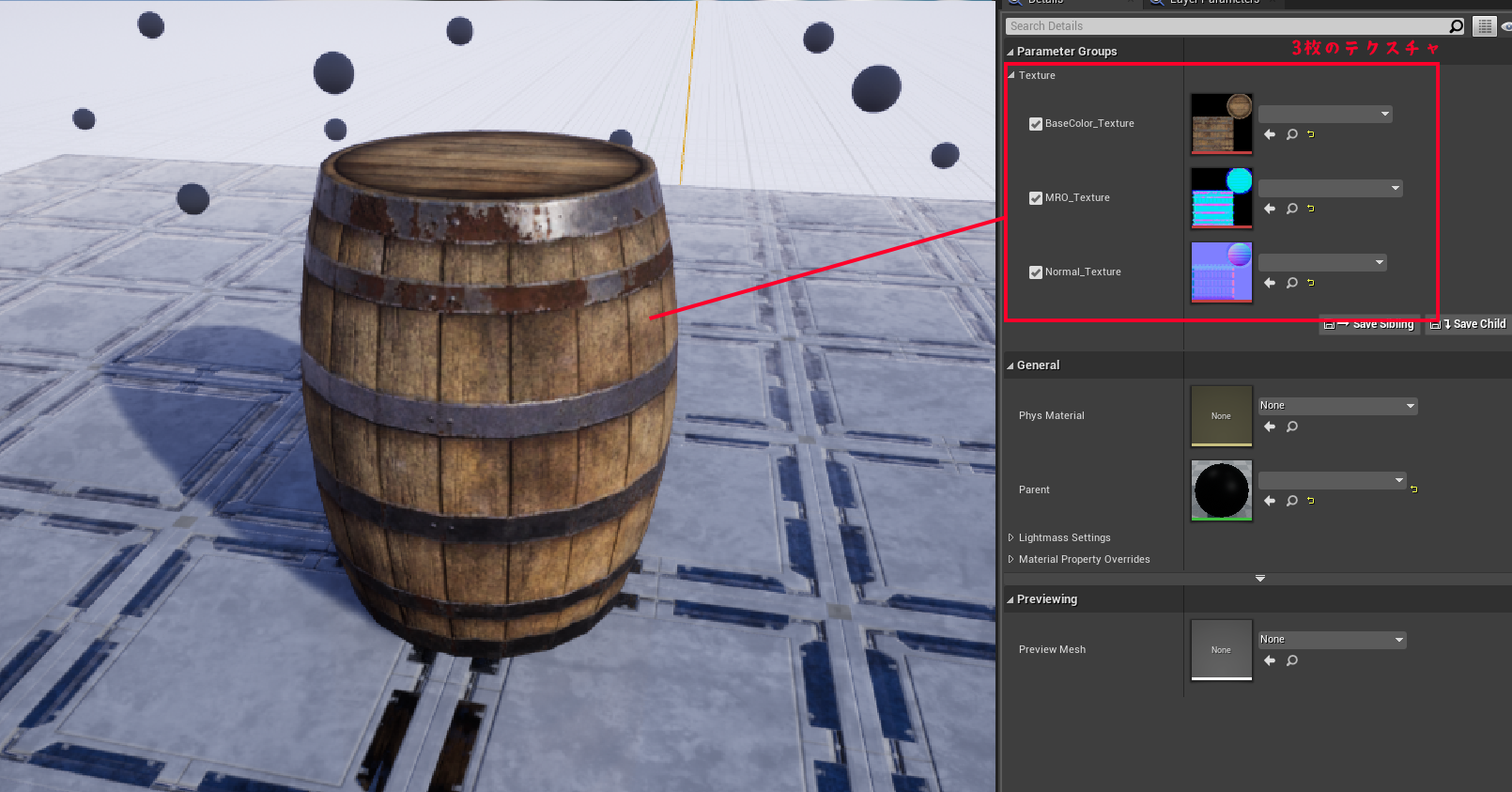Select Preview Mesh None thumbnail
Image resolution: width=1512 pixels, height=792 pixels.
click(1222, 649)
